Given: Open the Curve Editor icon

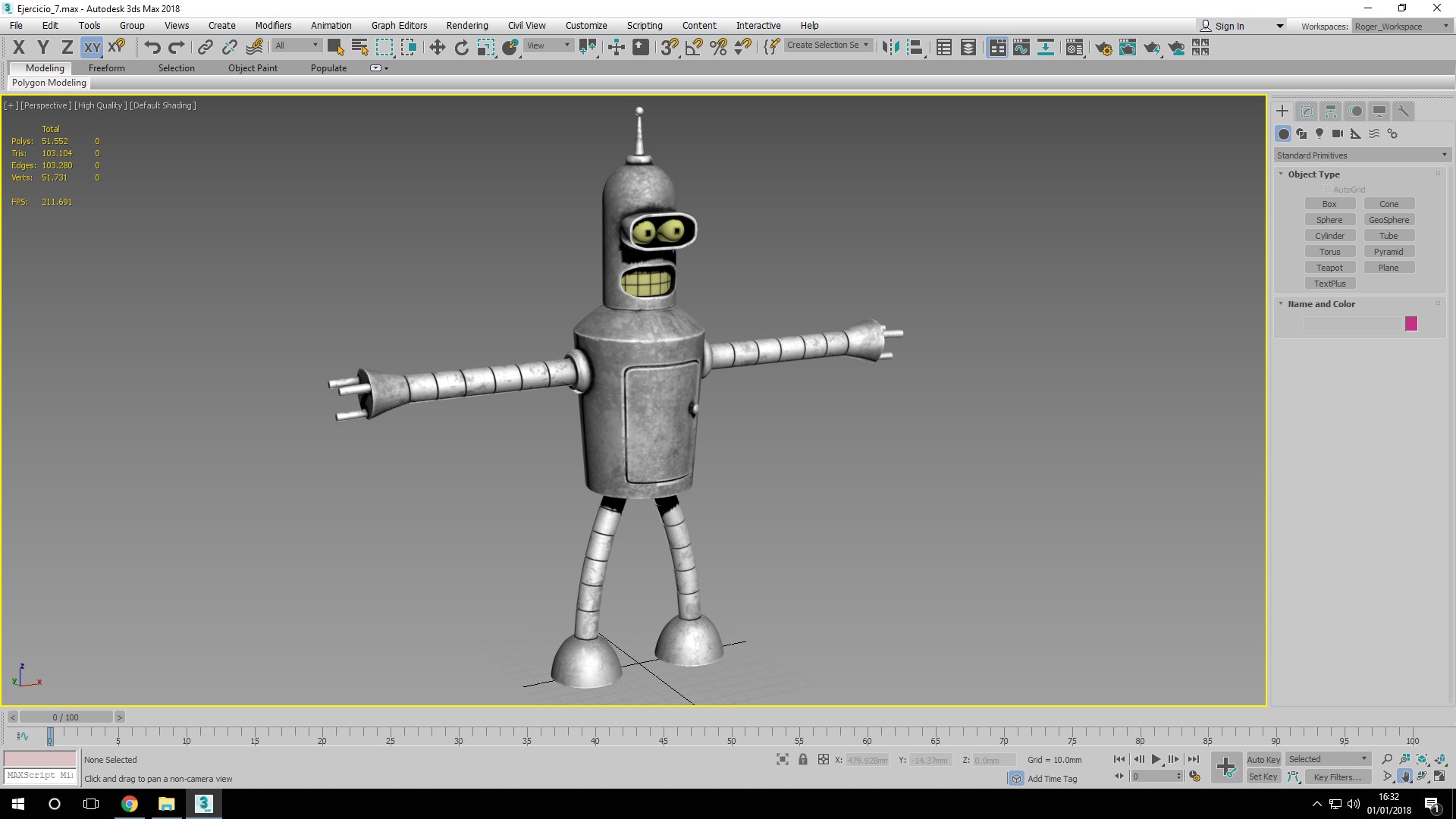Looking at the screenshot, I should pos(1021,48).
